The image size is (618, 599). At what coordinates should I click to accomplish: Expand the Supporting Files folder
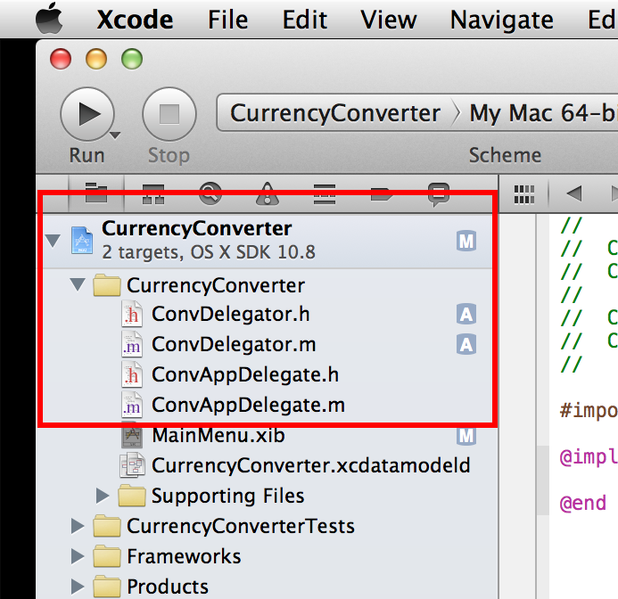[x=103, y=496]
